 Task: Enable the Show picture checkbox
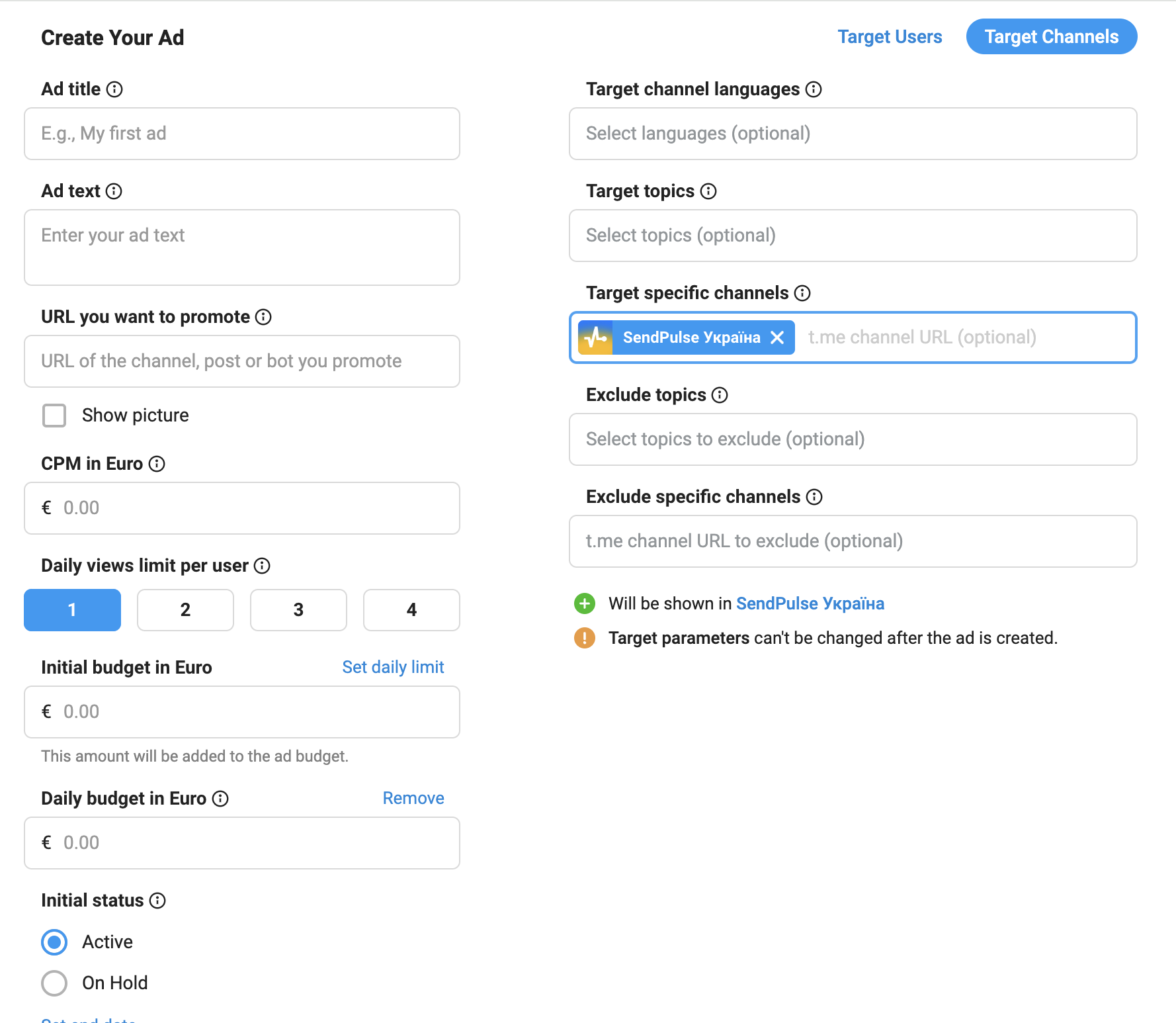(54, 416)
